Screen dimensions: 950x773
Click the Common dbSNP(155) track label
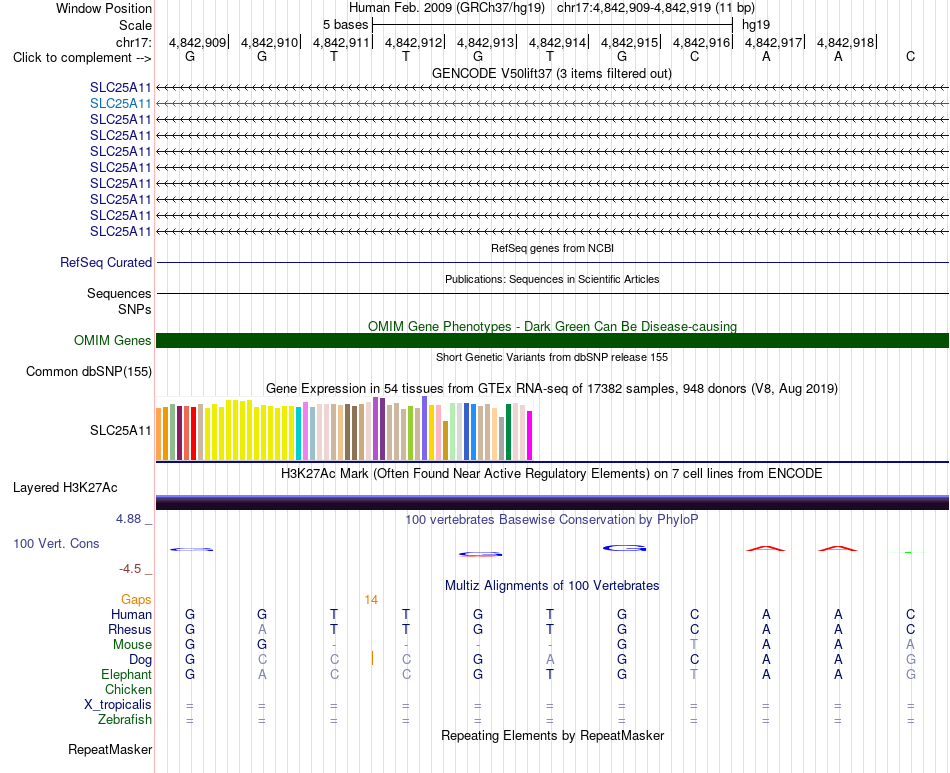(x=88, y=371)
